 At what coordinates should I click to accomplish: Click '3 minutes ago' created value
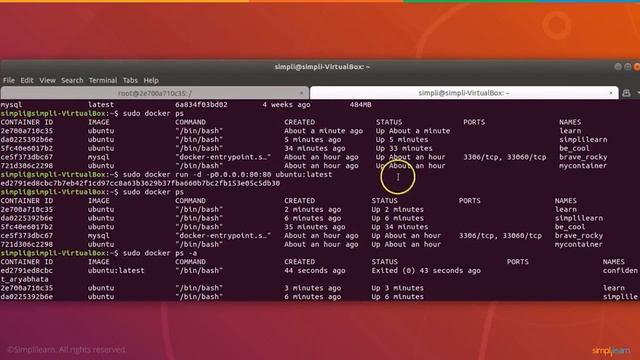pyautogui.click(x=313, y=288)
